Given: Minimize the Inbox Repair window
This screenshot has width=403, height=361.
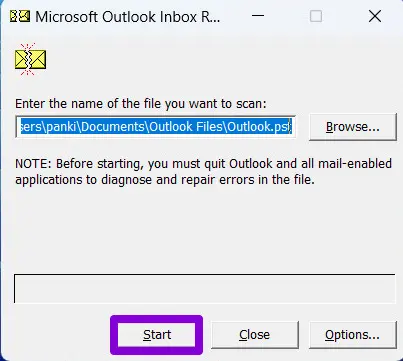Looking at the screenshot, I should point(258,16).
